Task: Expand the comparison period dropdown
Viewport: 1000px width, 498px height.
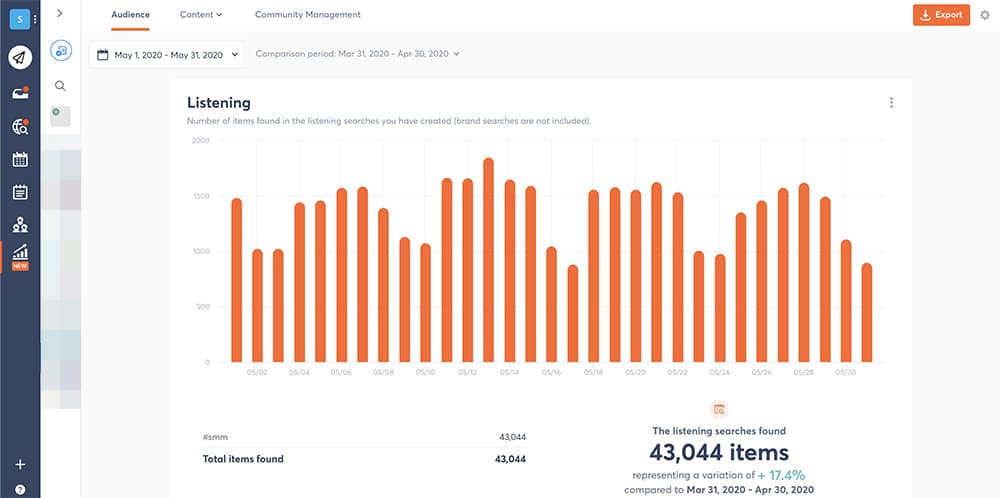Action: (357, 54)
